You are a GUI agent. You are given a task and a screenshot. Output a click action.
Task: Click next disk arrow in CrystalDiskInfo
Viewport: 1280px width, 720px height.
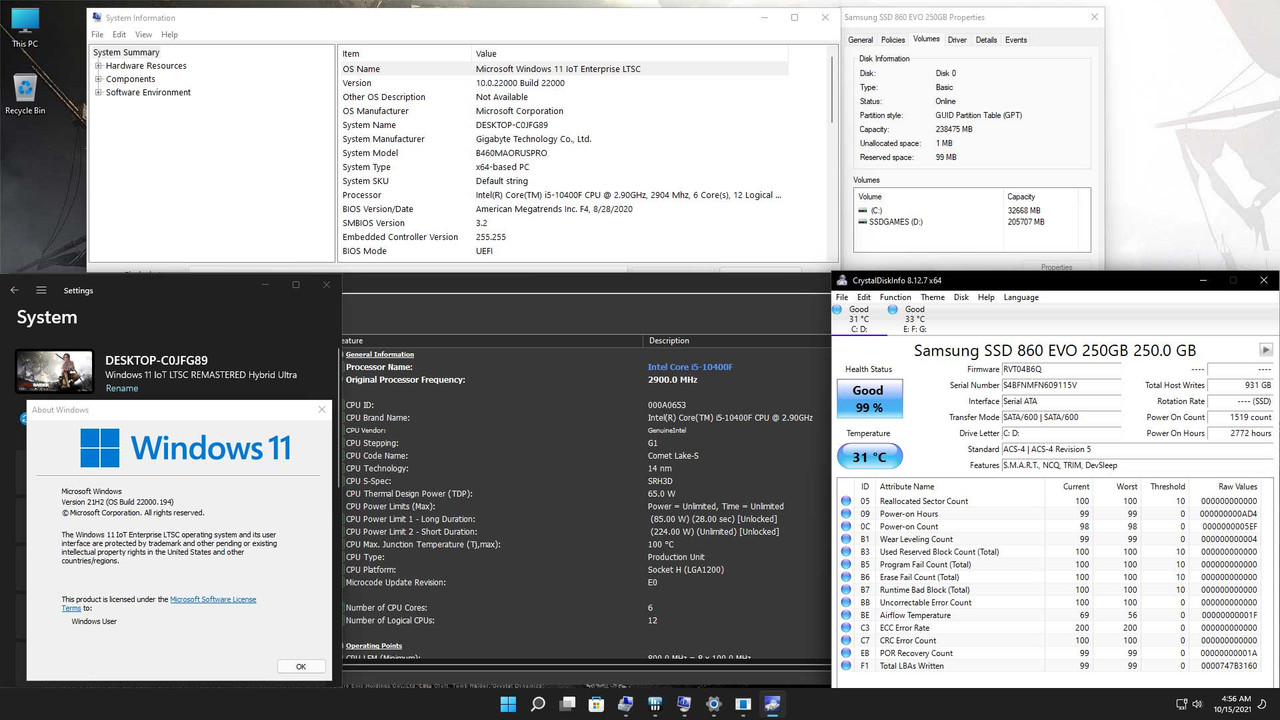click(1266, 350)
